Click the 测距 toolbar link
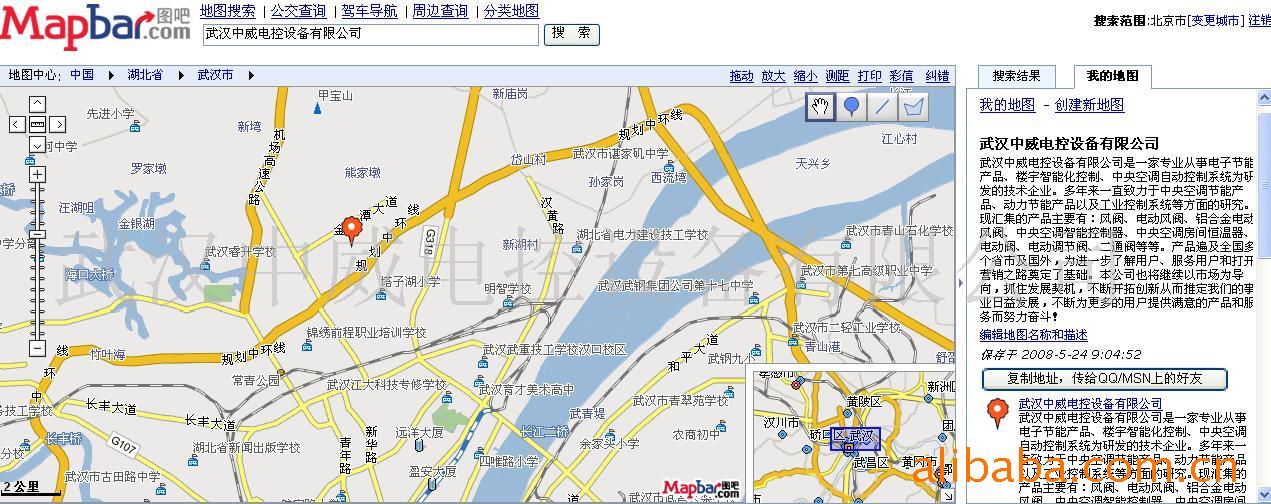 point(837,76)
